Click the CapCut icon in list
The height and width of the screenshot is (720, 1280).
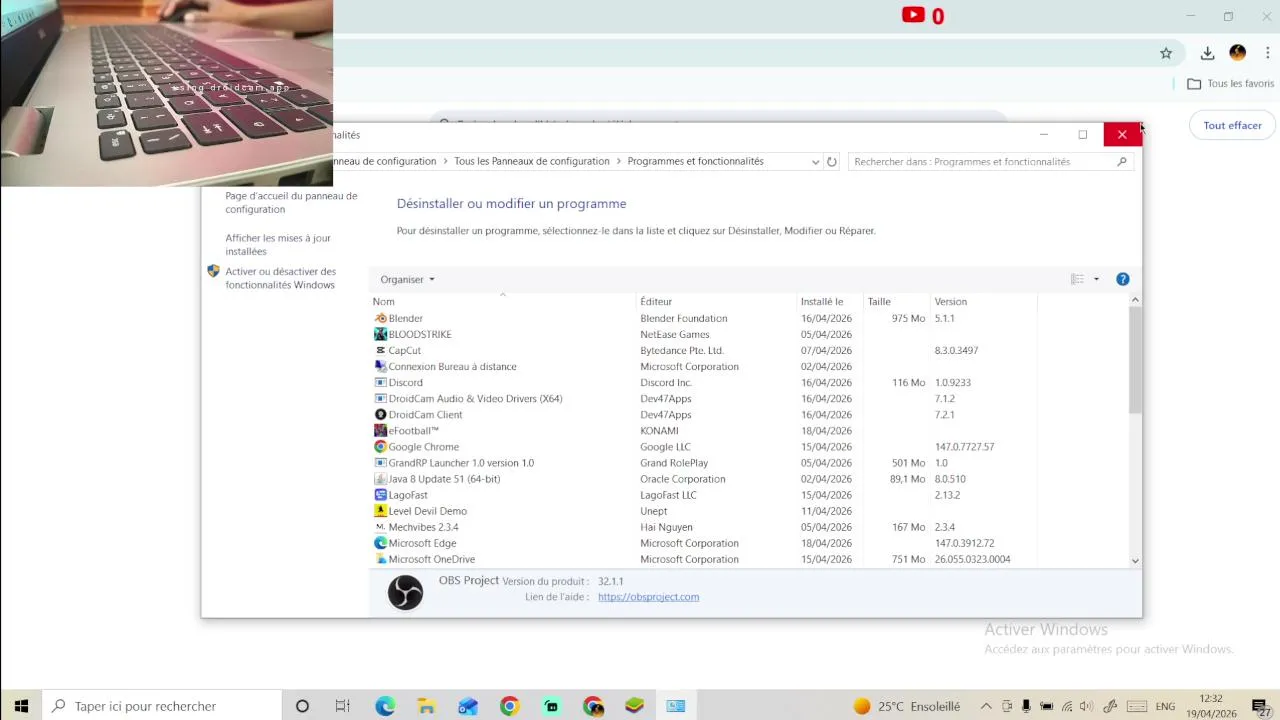[x=380, y=350]
